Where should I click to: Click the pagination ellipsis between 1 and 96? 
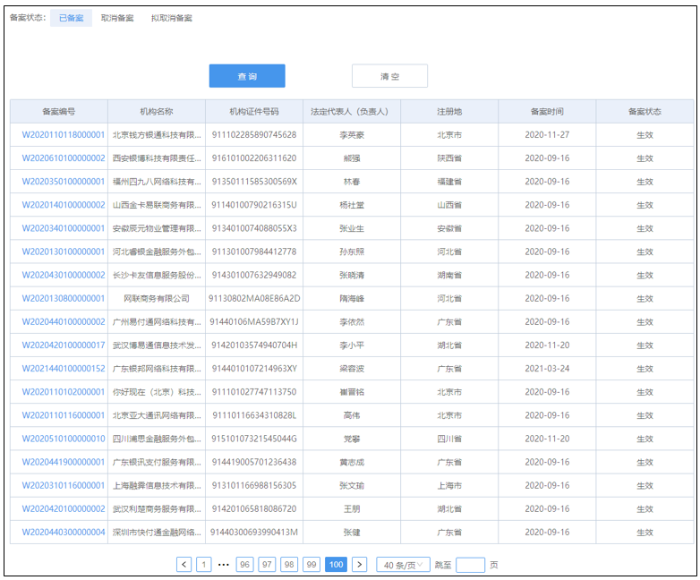pos(224,565)
